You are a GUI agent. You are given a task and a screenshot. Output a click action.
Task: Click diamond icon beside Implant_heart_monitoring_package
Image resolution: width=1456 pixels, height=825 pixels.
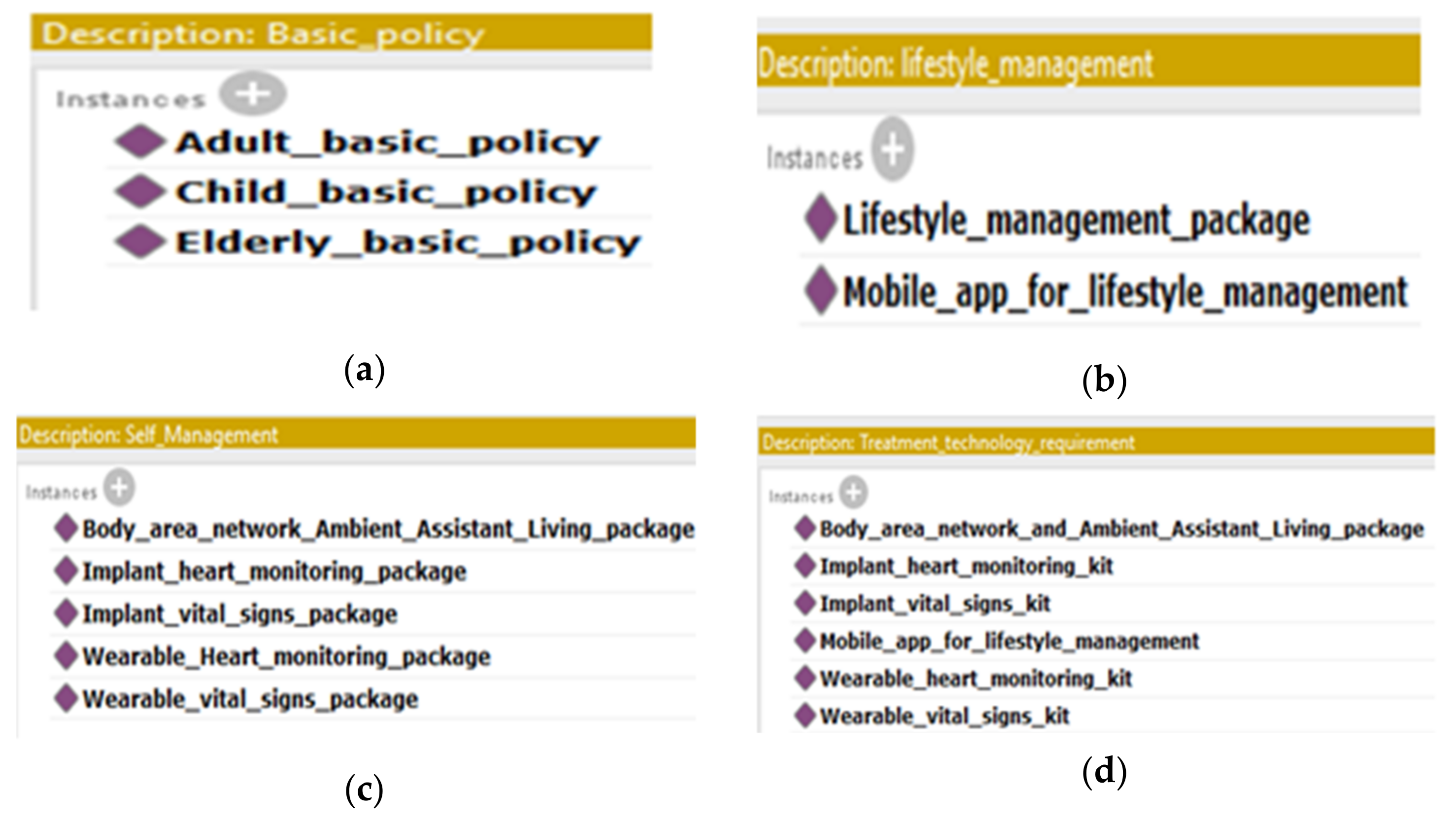coord(66,571)
